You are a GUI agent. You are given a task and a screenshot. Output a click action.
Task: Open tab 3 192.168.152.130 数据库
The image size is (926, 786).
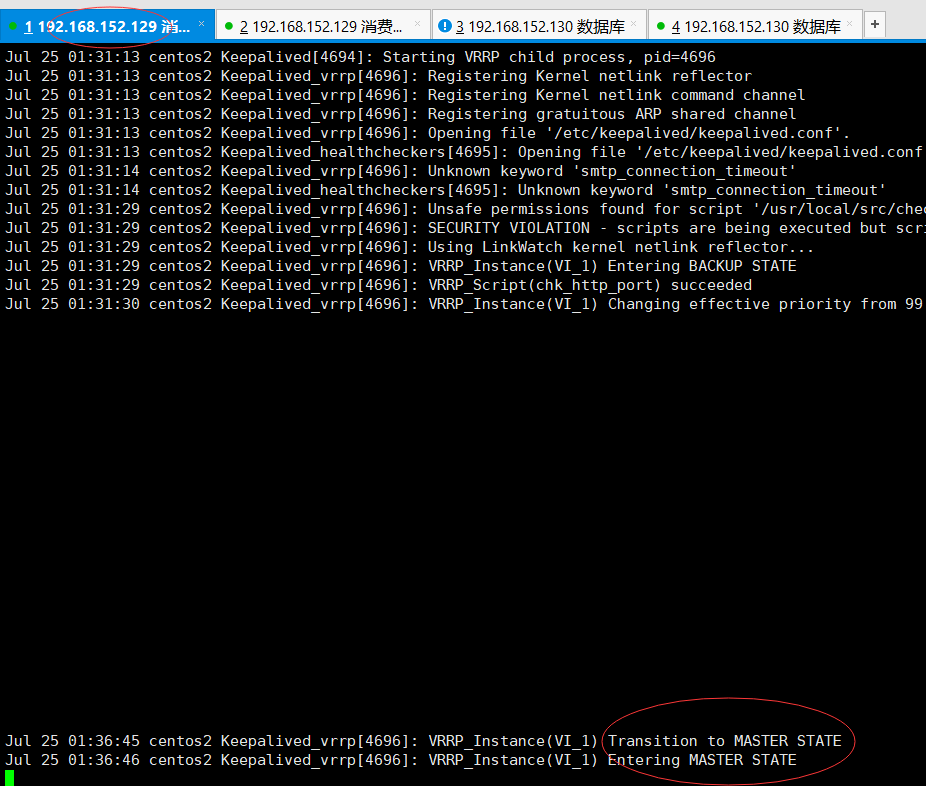click(x=540, y=26)
